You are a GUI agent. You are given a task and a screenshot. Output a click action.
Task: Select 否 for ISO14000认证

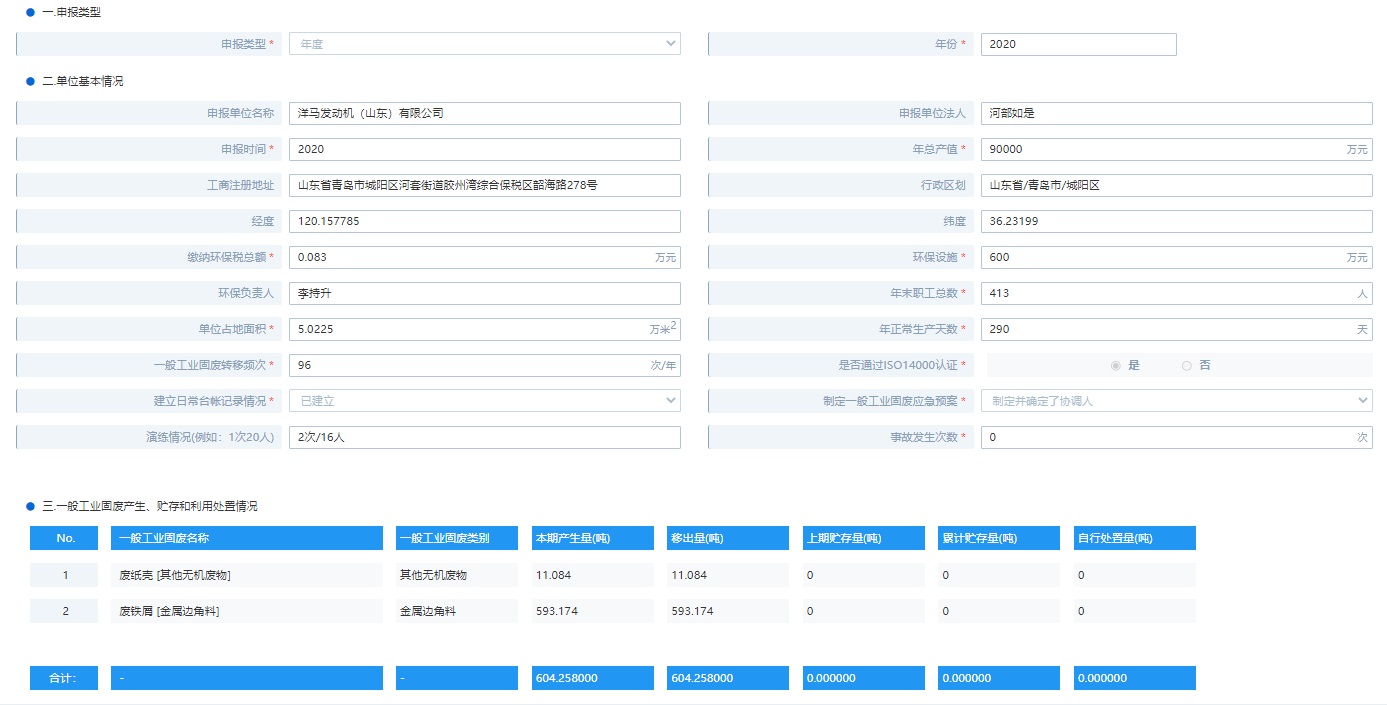(x=1187, y=366)
